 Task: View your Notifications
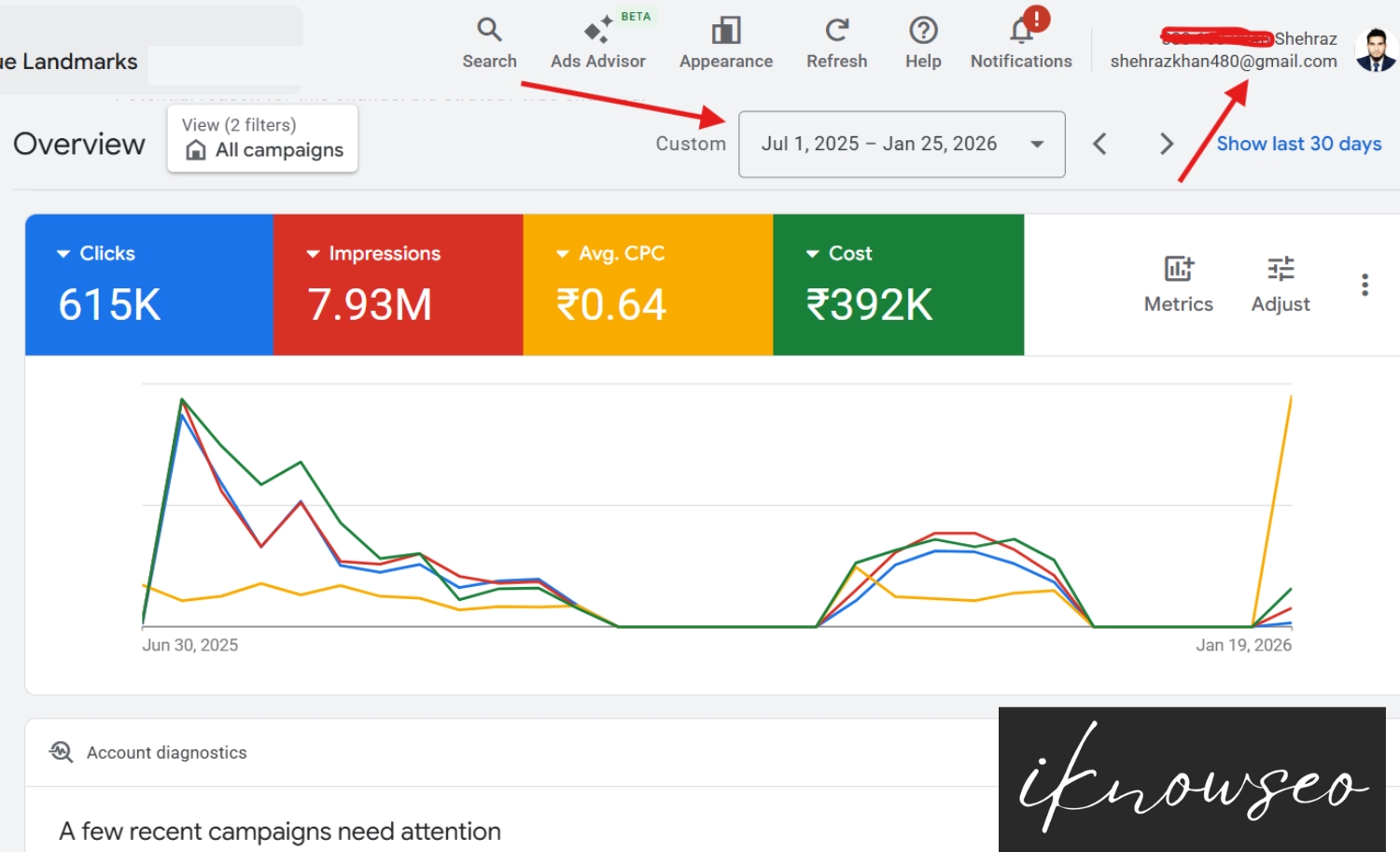coord(1020,42)
